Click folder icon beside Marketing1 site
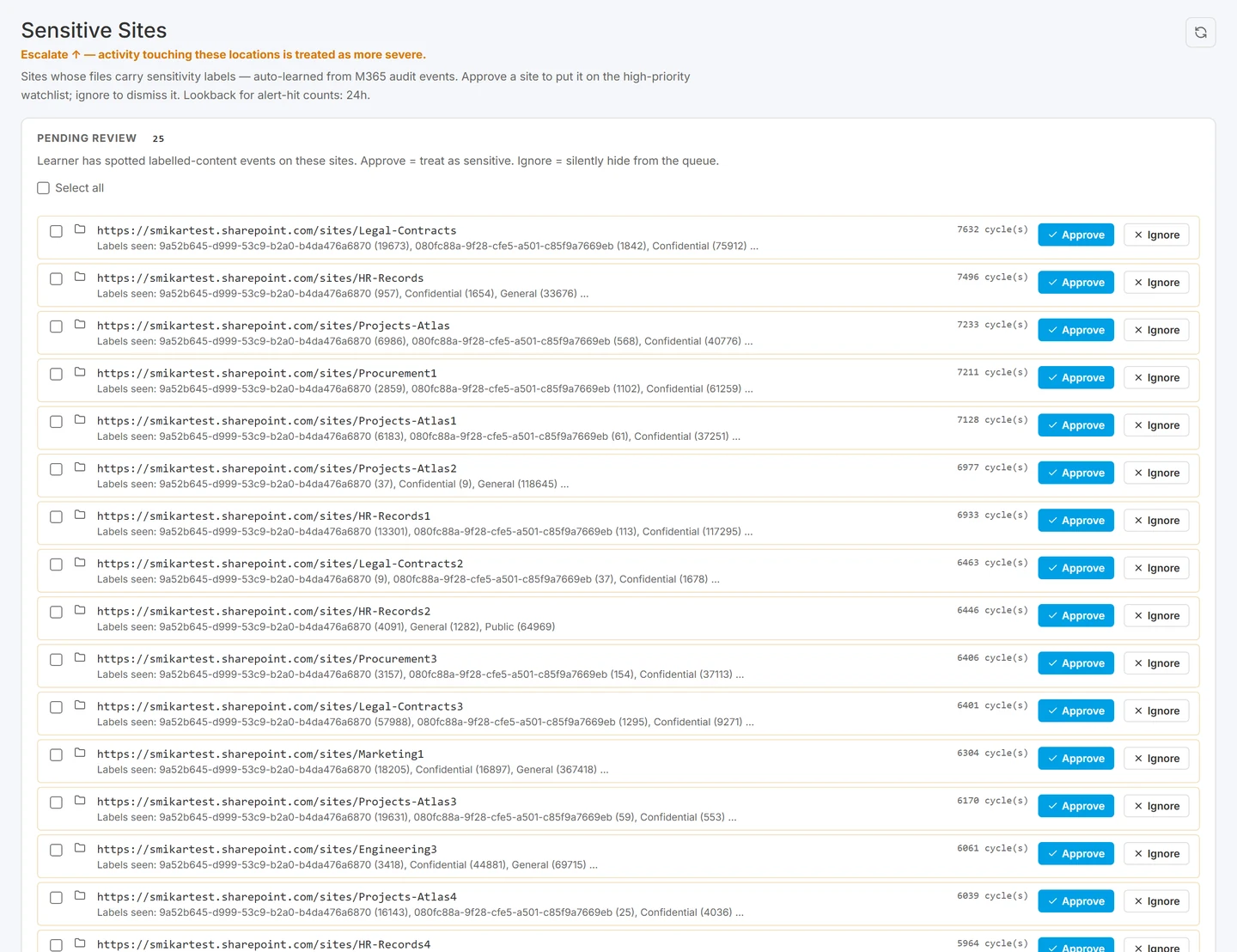Viewport: 1237px width, 952px height. [x=80, y=753]
